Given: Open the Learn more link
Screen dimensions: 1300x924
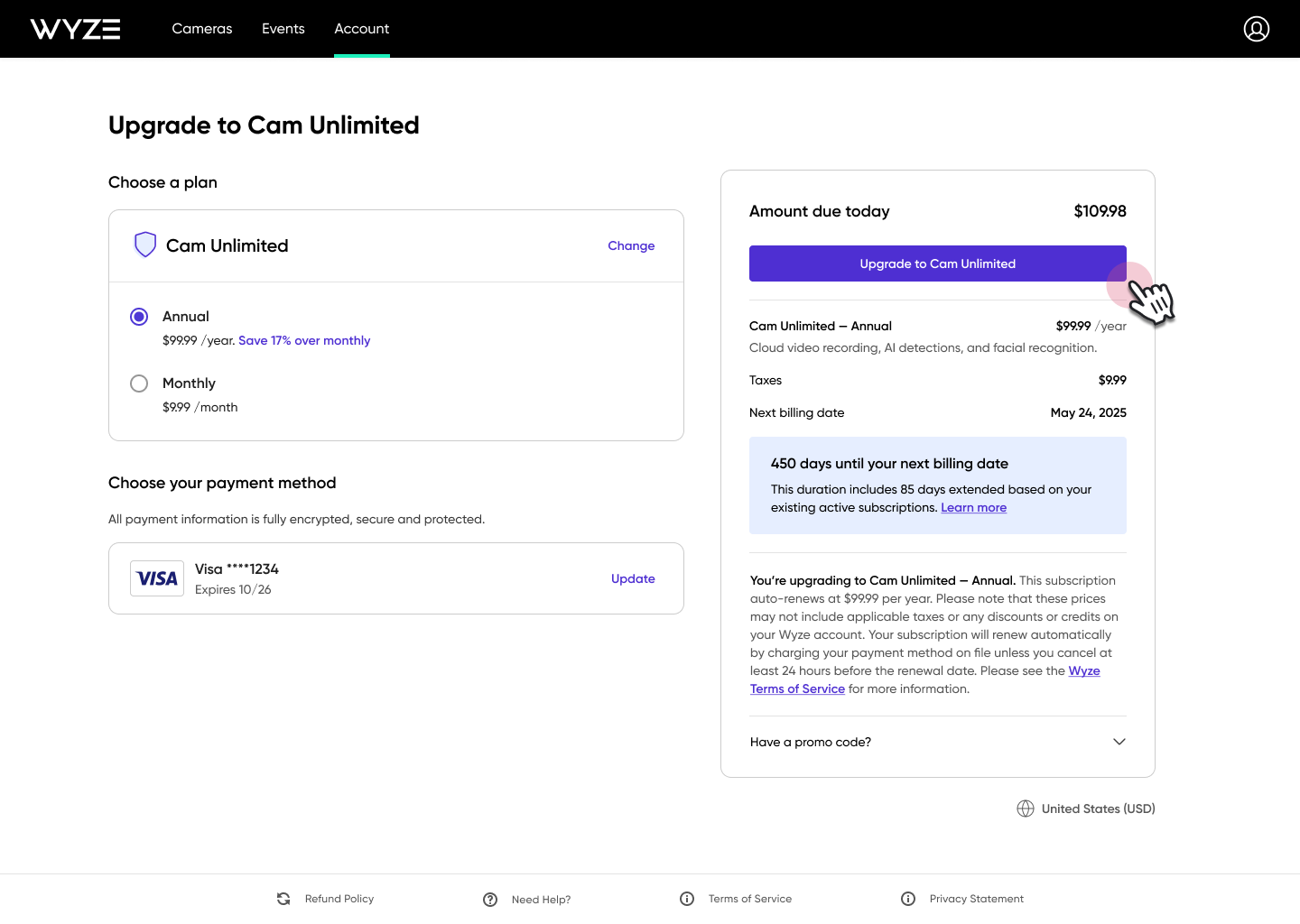Looking at the screenshot, I should coord(974,507).
